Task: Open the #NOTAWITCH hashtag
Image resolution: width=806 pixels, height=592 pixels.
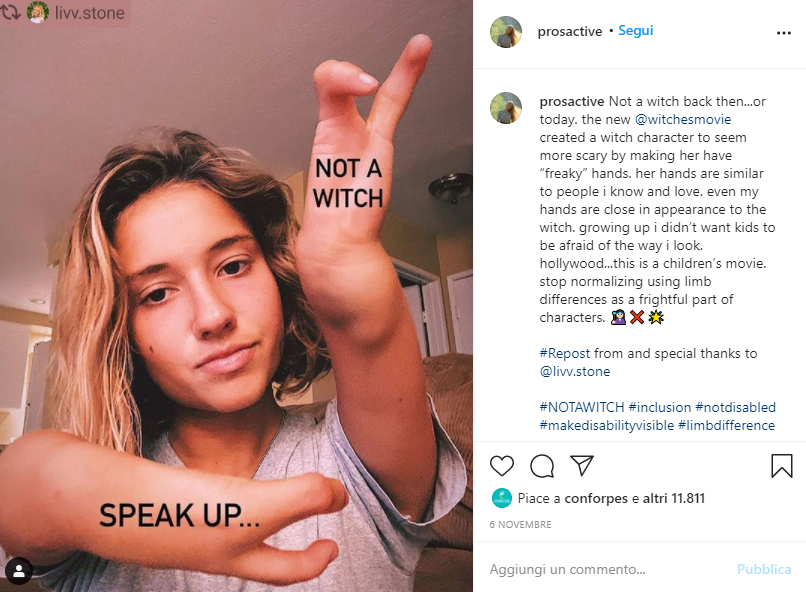Action: 581,408
